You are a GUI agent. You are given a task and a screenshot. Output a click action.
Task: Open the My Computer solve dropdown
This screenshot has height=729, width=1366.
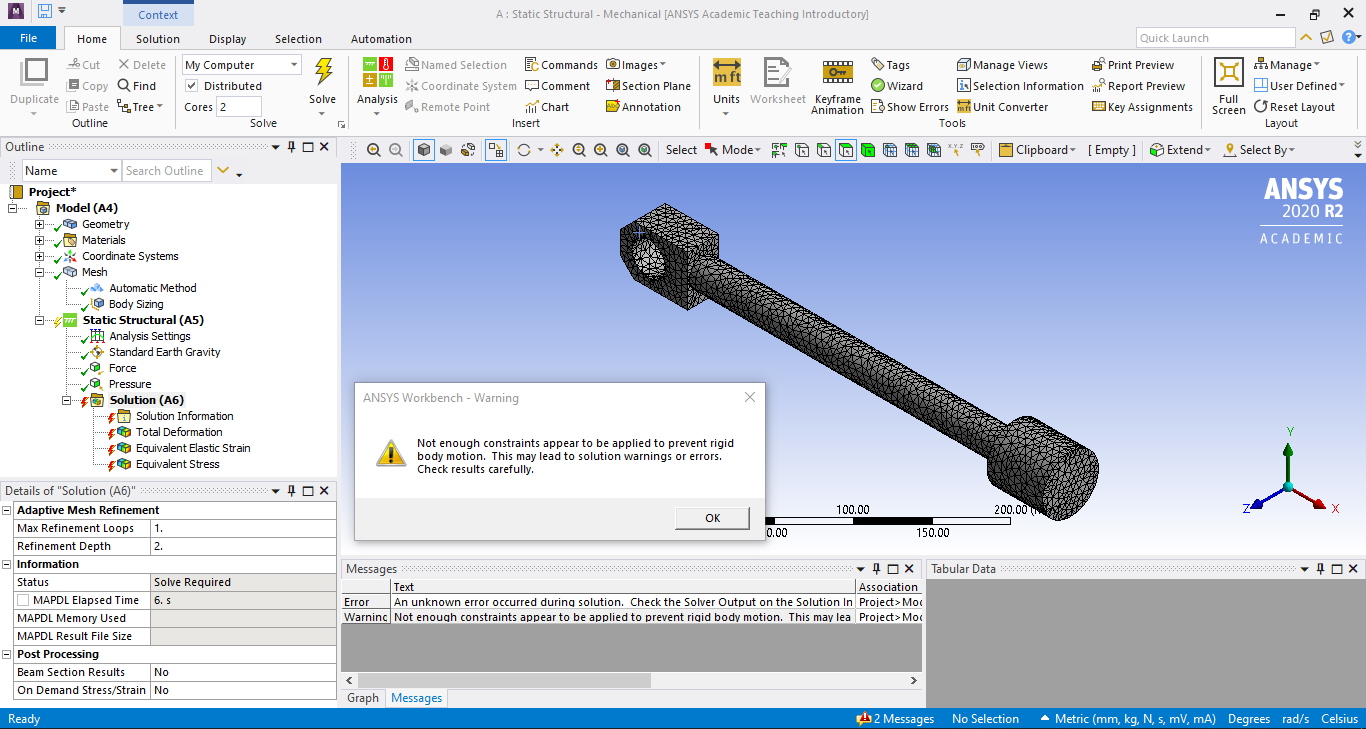[x=293, y=65]
